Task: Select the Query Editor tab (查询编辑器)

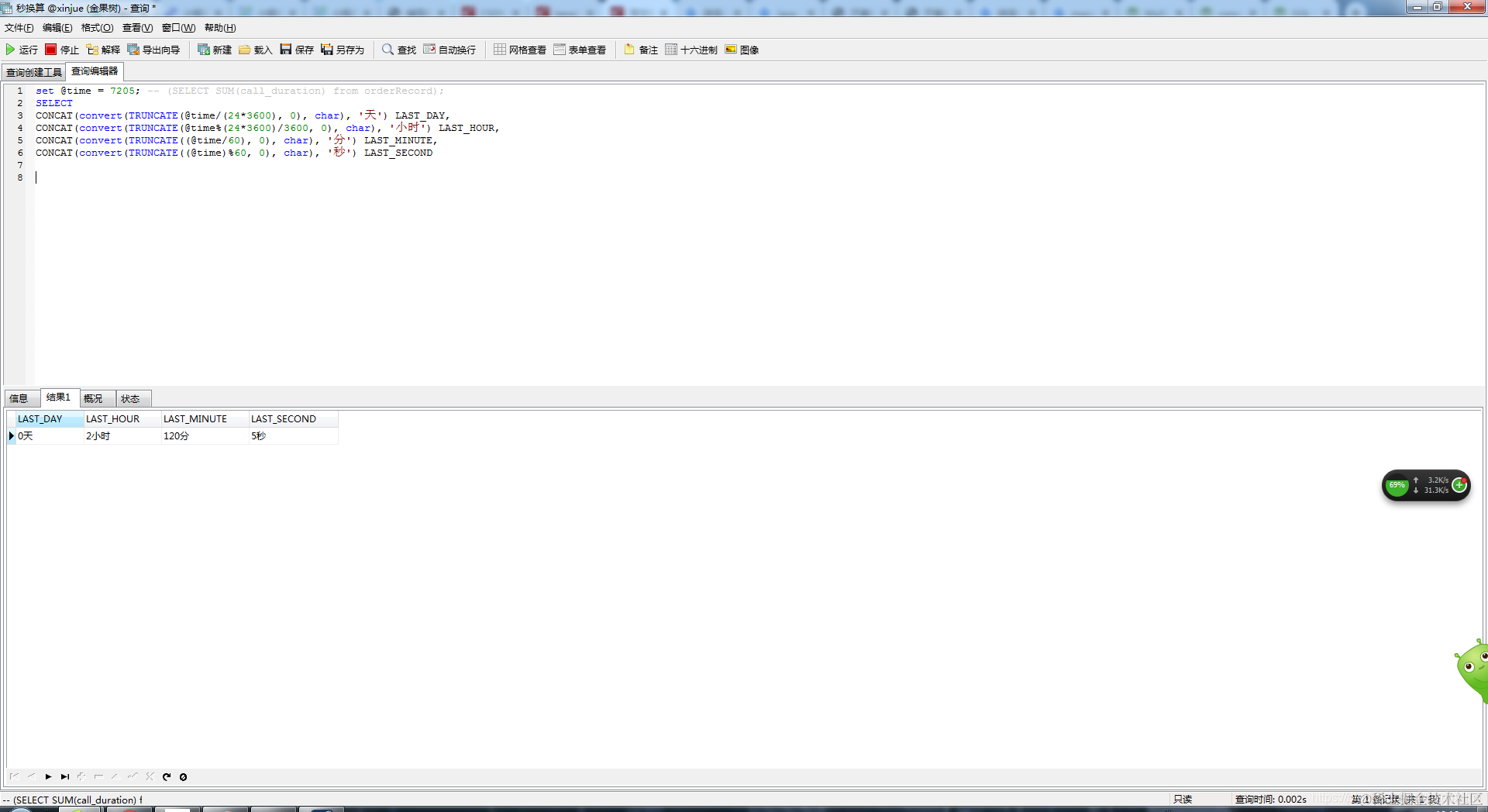Action: click(x=95, y=71)
